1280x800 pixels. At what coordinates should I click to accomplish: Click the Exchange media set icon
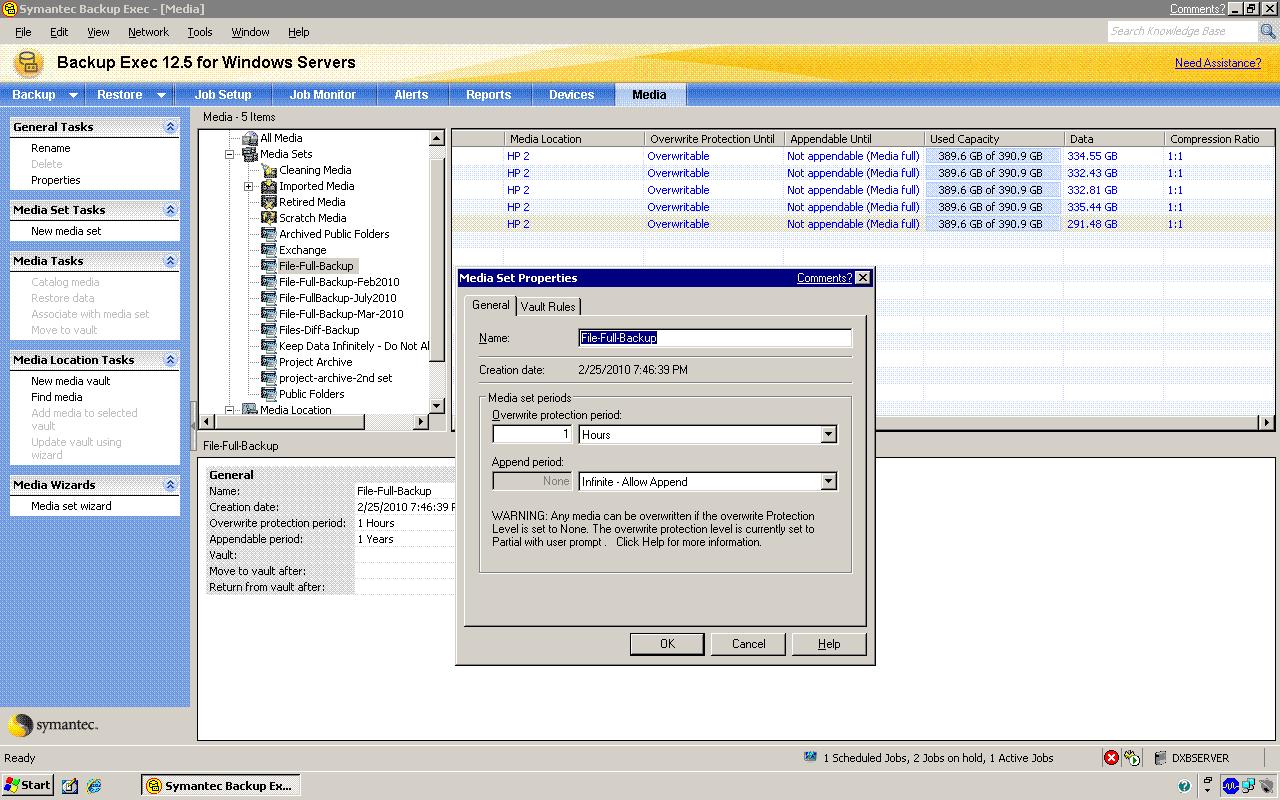(268, 250)
